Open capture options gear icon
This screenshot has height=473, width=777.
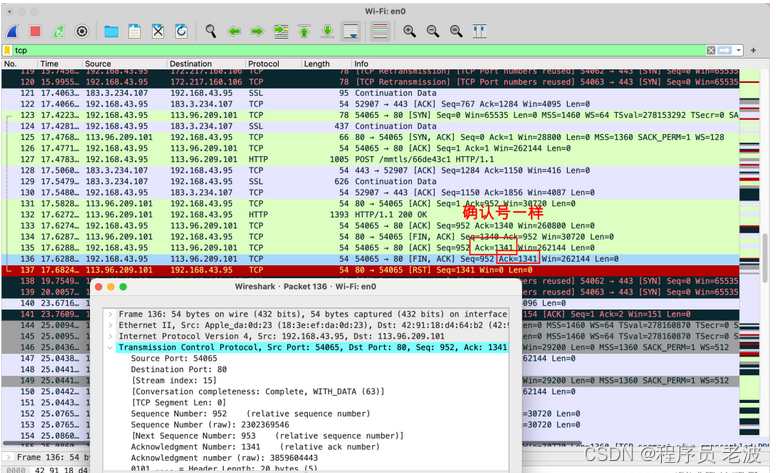pyautogui.click(x=82, y=32)
